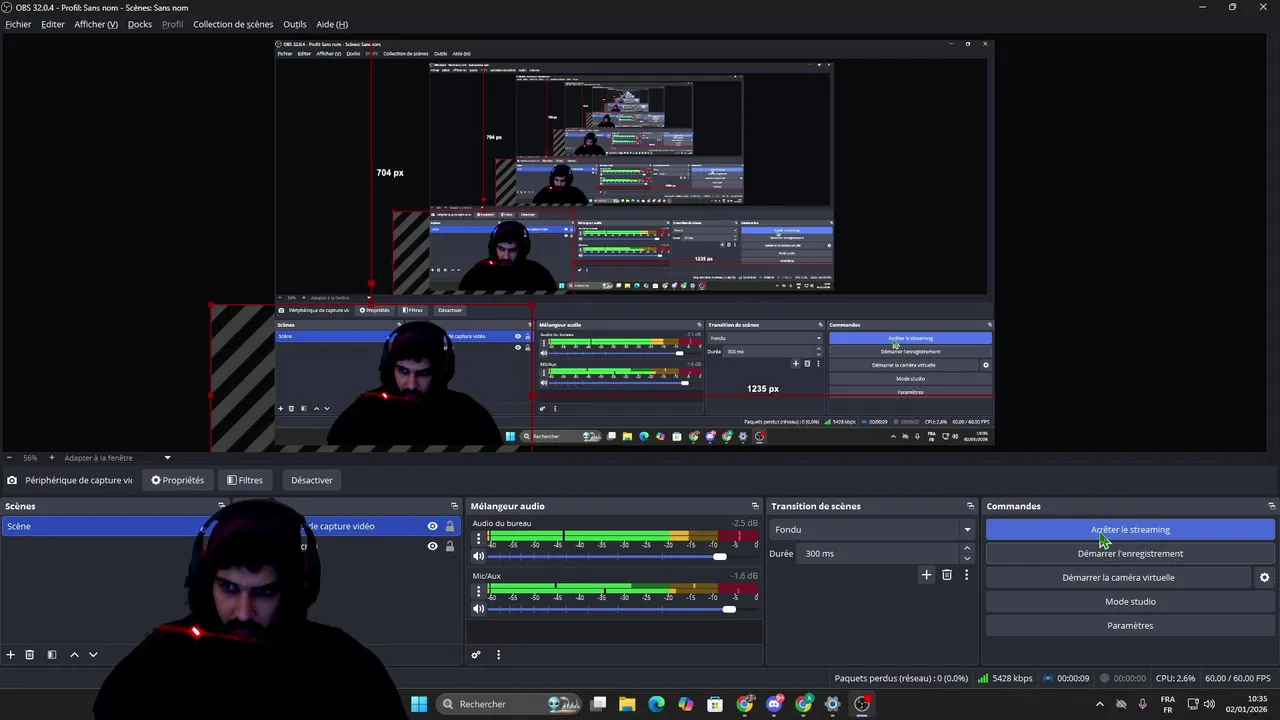Viewport: 1280px width, 720px height.
Task: Decrease transition Durée with down arrow
Action: coord(966,558)
